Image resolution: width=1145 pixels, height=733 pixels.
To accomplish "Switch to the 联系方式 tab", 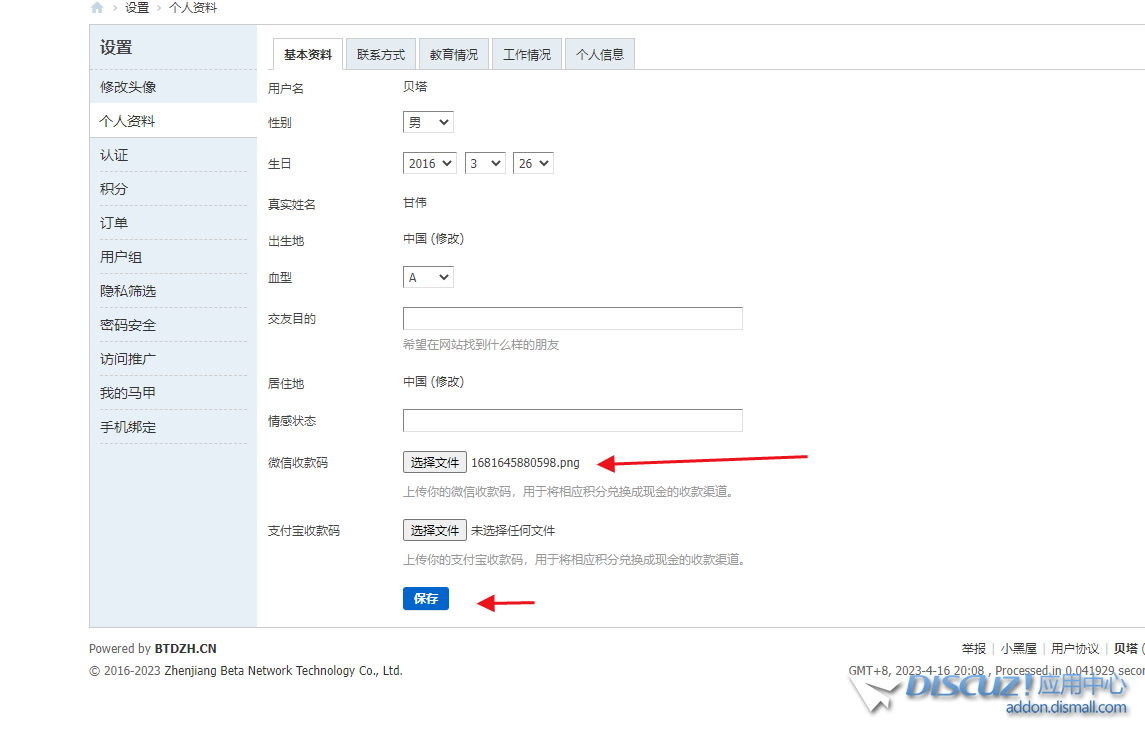I will coord(380,53).
